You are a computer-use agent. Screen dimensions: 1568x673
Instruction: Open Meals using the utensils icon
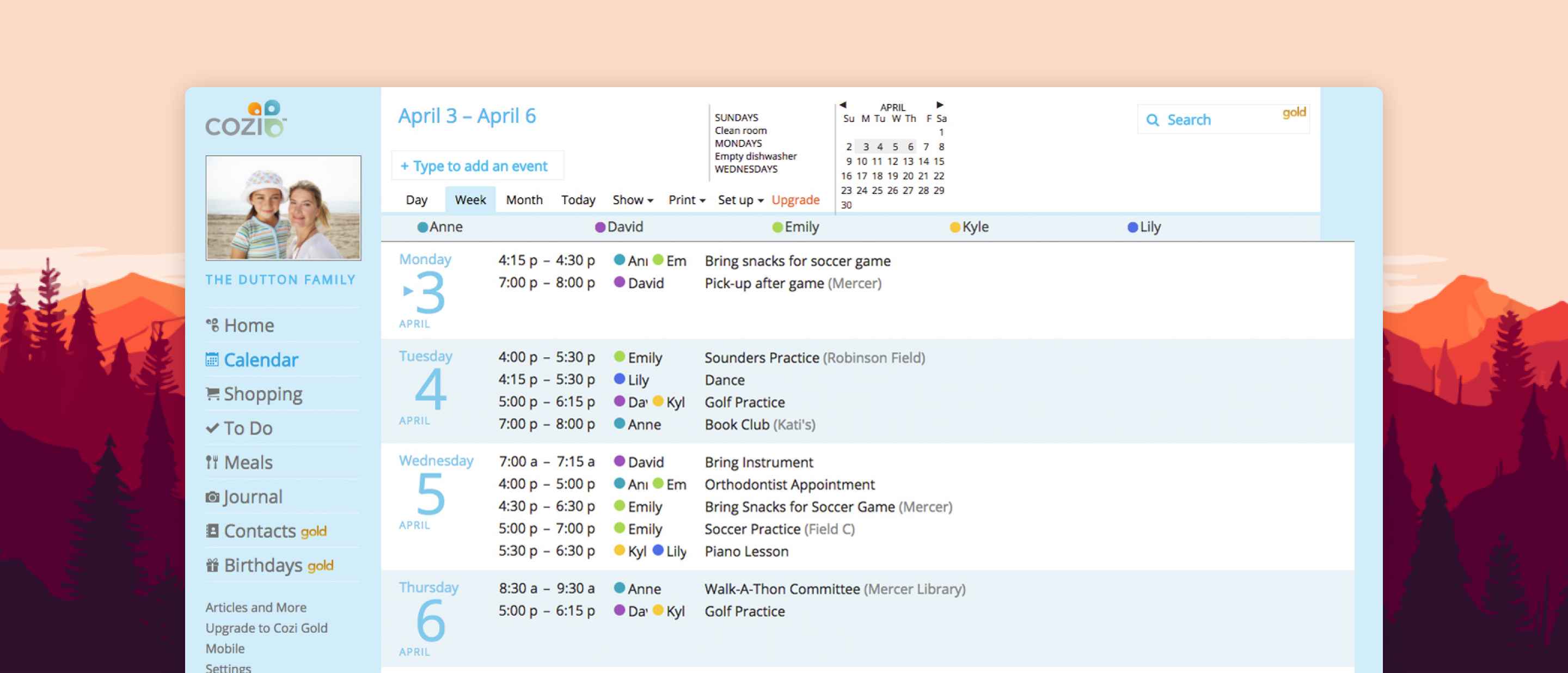click(211, 462)
